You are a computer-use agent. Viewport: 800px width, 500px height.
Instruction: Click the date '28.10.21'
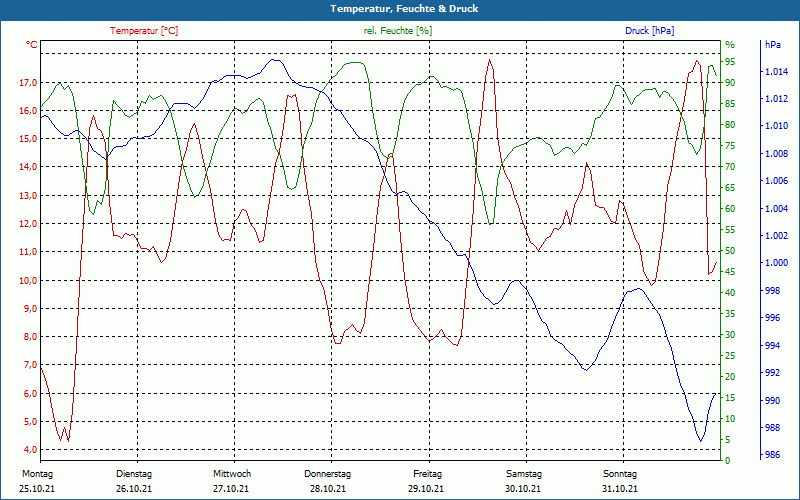(328, 489)
